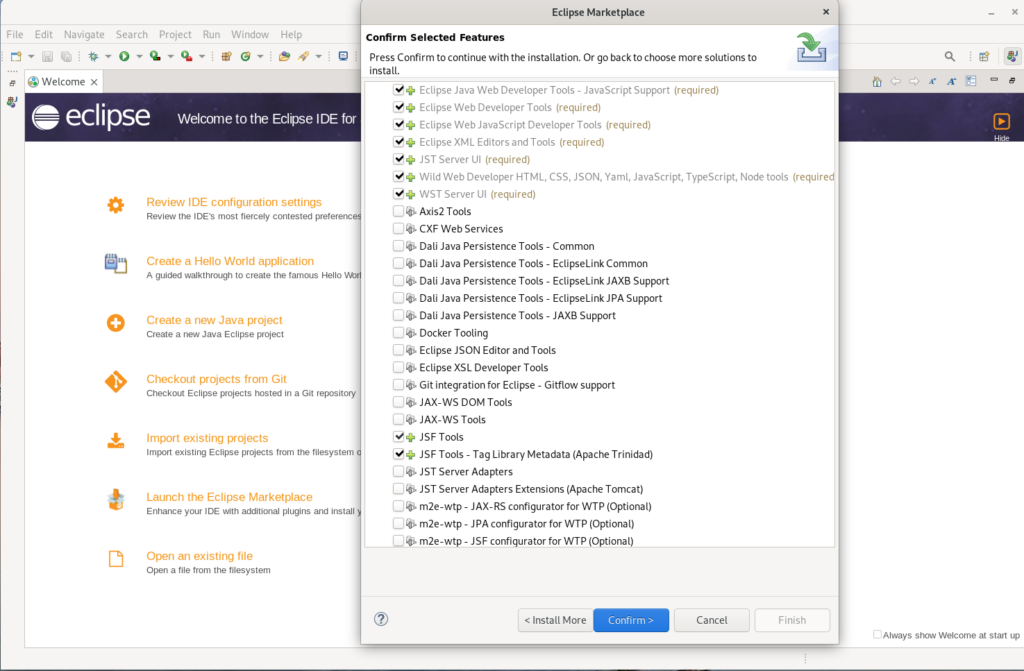Screen dimensions: 1024x671
Task: Toggle Always show Welcome at start up
Action: (878, 634)
